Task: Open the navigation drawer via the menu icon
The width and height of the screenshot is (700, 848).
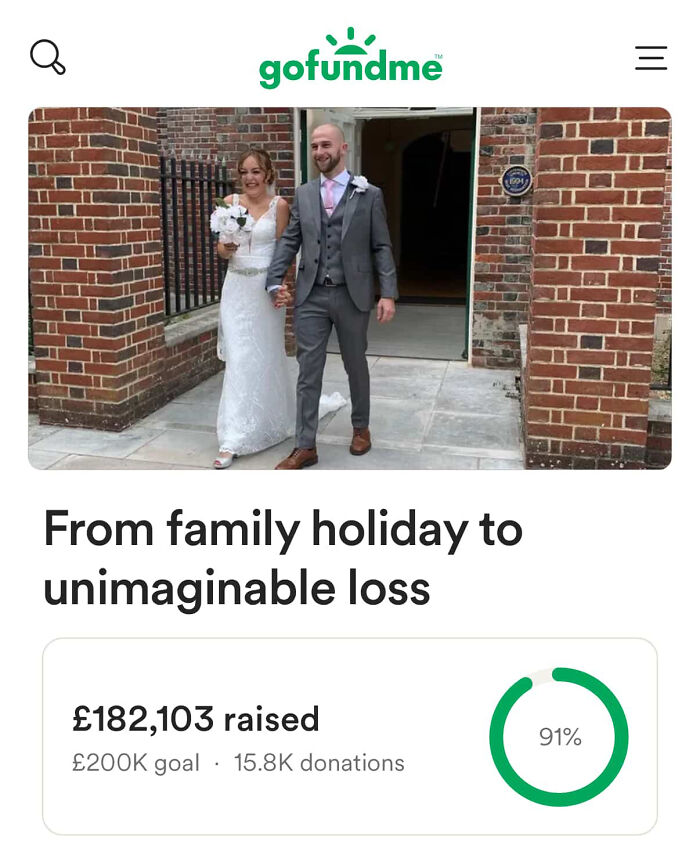Action: pos(651,58)
